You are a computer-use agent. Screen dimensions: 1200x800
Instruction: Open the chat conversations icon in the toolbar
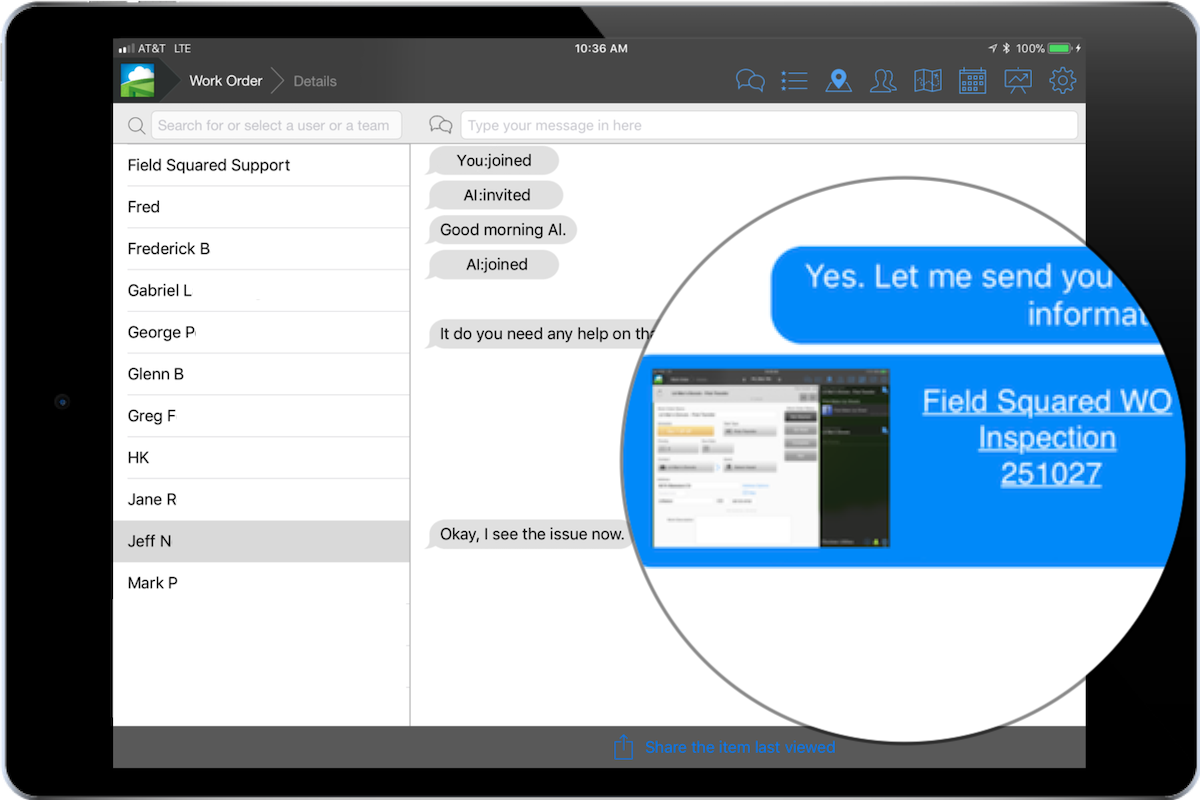point(750,80)
